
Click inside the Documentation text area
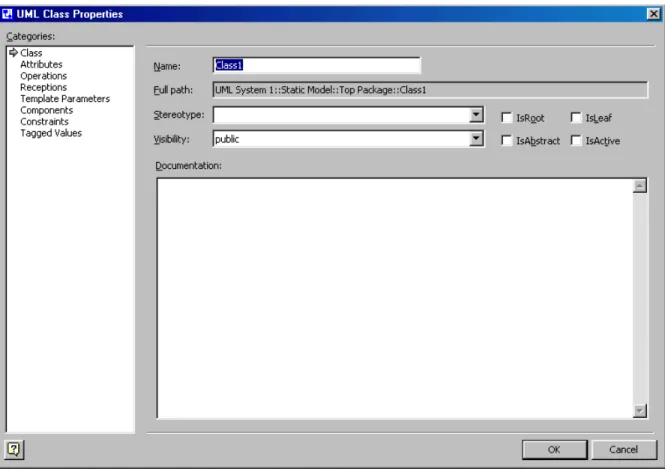tap(394, 298)
